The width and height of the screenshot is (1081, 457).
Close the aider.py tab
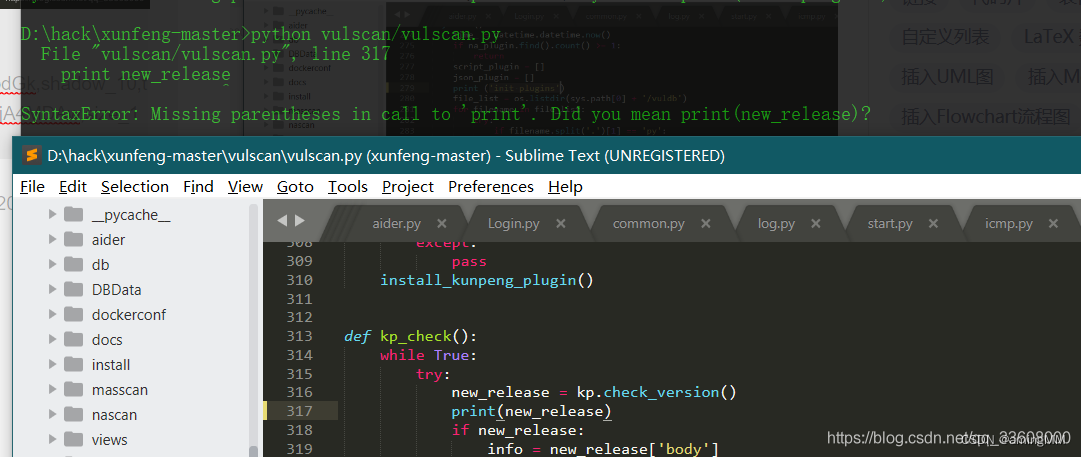[x=442, y=223]
